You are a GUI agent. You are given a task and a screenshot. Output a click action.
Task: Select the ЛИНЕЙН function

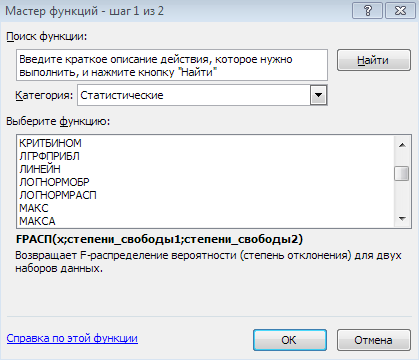coord(206,169)
